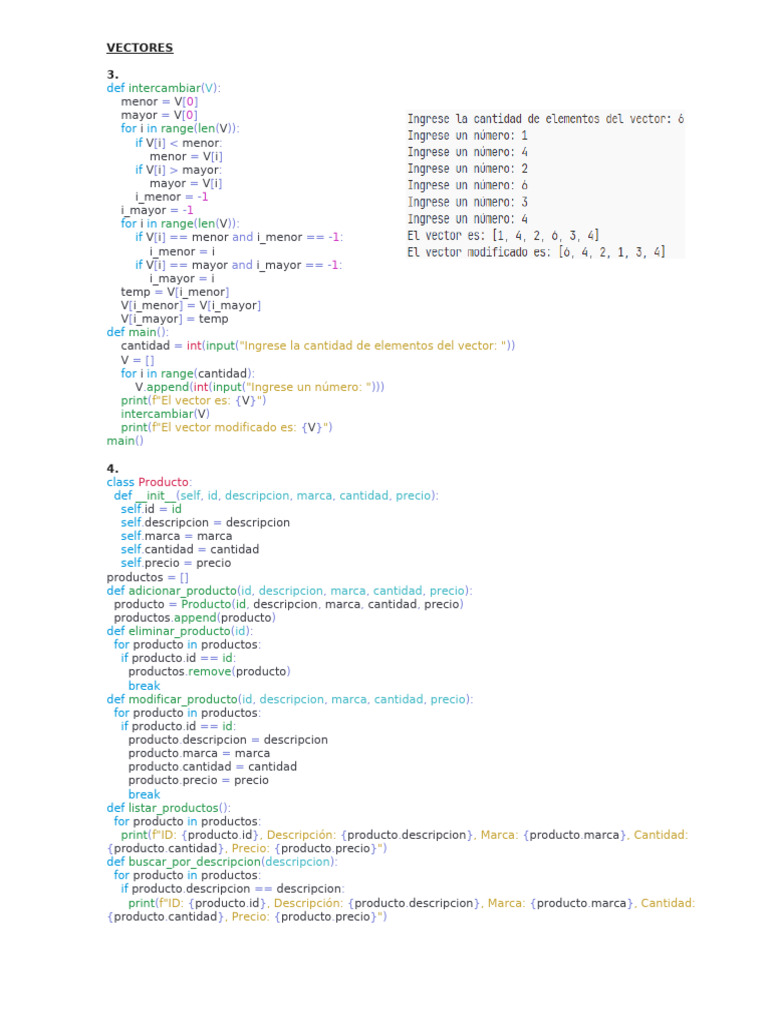
Task: Click the 'productos.remove(producto)' line
Action: [x=209, y=671]
